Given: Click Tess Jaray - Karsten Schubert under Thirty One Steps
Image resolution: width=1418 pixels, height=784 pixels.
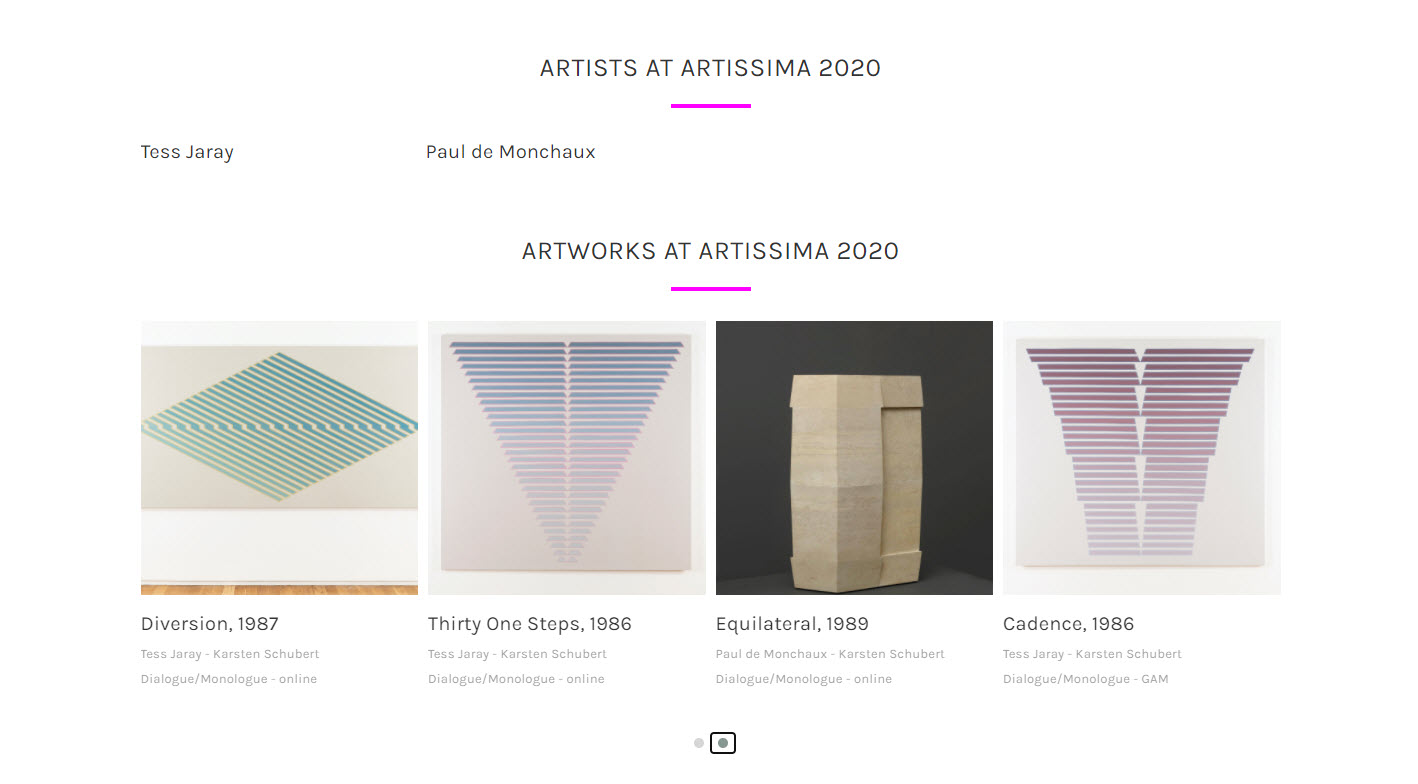Looking at the screenshot, I should (x=517, y=654).
